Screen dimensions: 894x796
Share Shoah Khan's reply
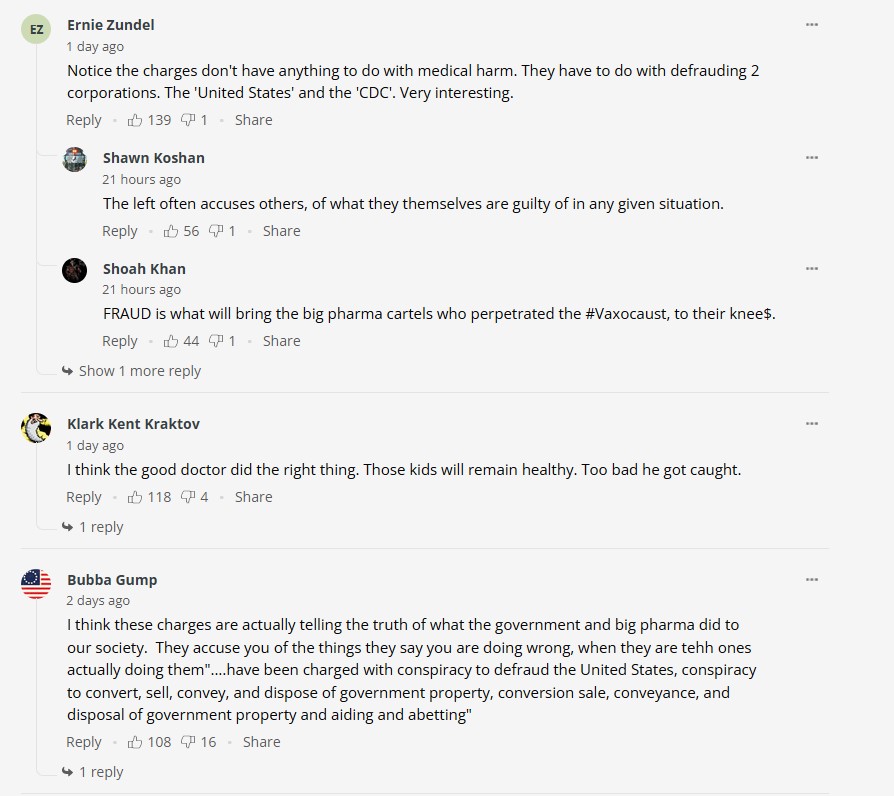coord(281,341)
